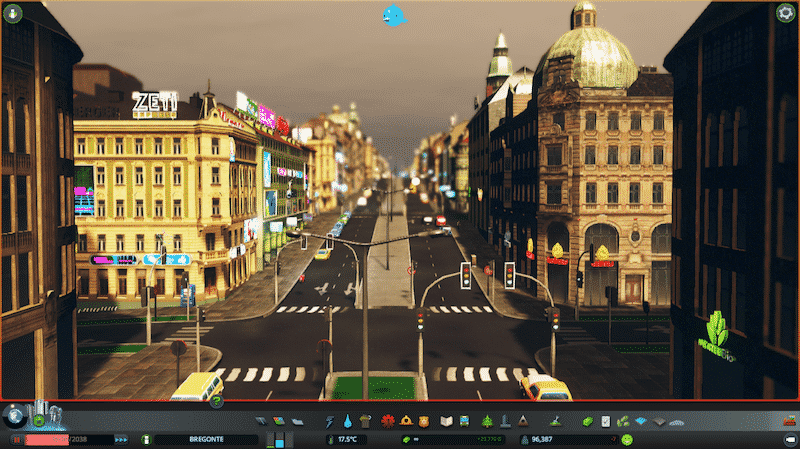Open the Education buildings menu
Screen dimensions: 800x449
pos(447,421)
